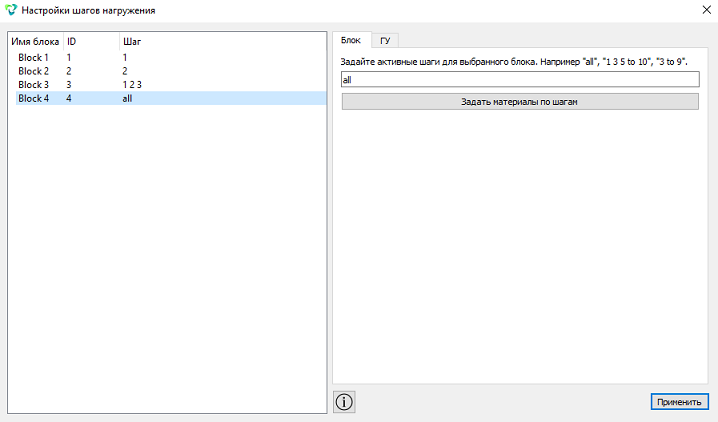The height and width of the screenshot is (422, 718).
Task: Close the load step settings dialog
Action: [707, 10]
